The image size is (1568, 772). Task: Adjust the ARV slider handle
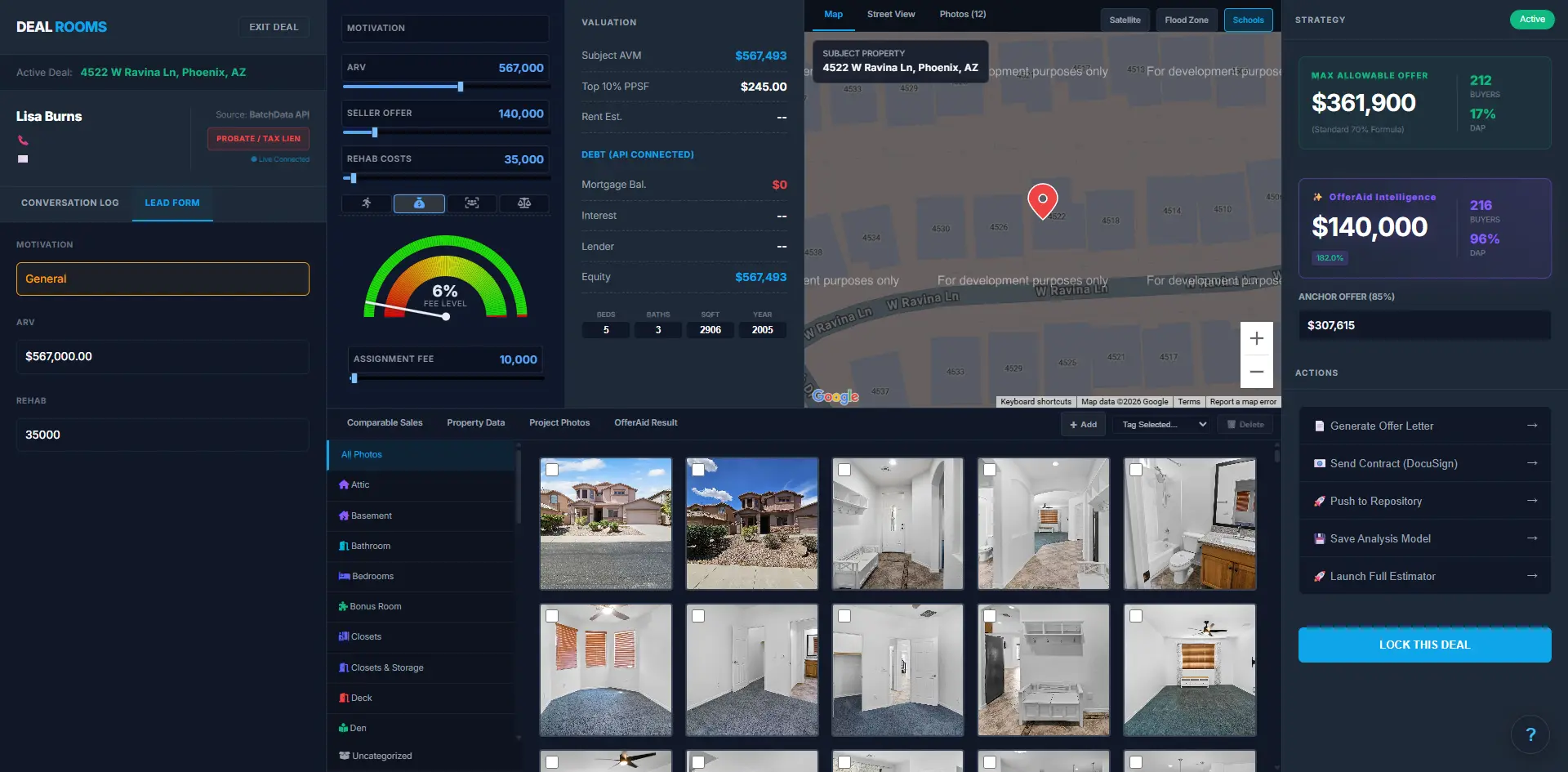pos(461,87)
